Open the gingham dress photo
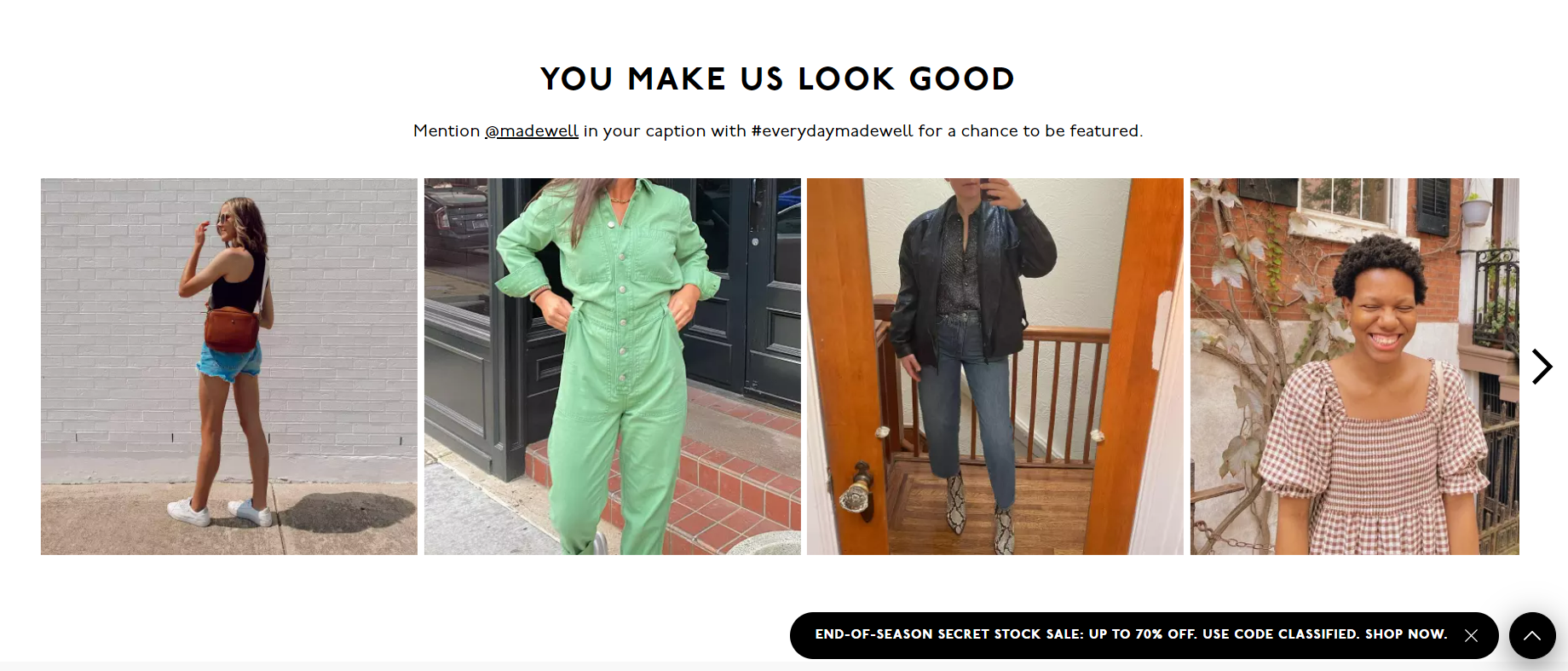1568x671 pixels. pyautogui.click(x=1355, y=367)
